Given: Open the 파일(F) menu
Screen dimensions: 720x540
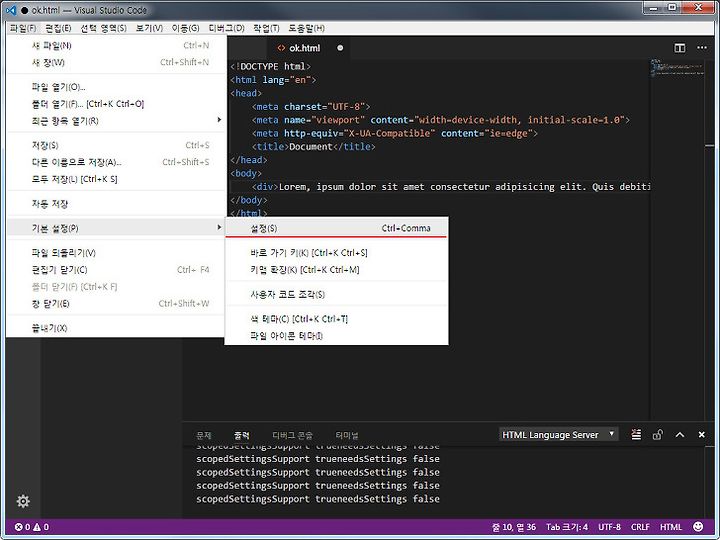Looking at the screenshot, I should [22, 28].
